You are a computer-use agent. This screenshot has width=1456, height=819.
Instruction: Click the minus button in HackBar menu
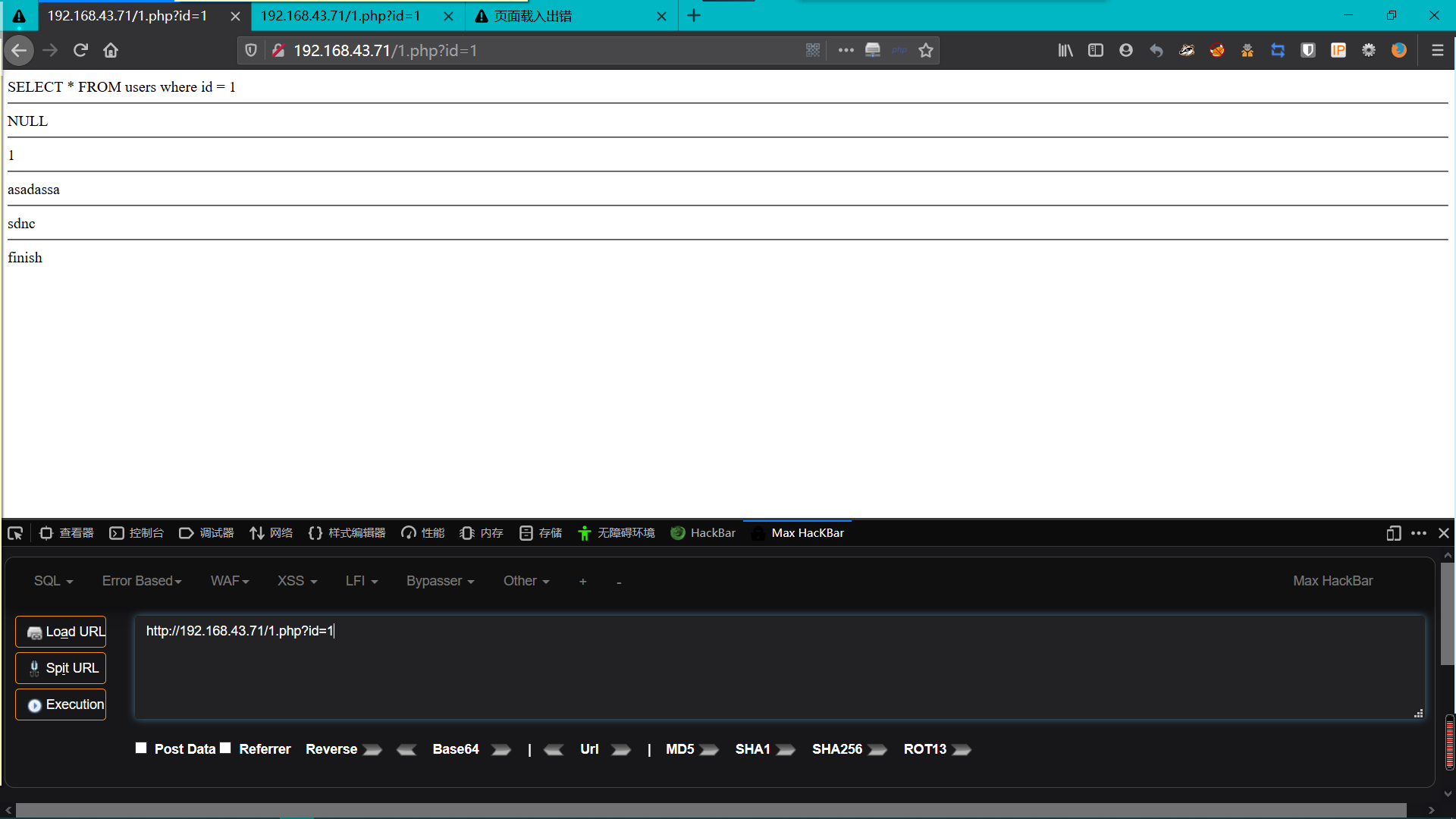click(619, 582)
